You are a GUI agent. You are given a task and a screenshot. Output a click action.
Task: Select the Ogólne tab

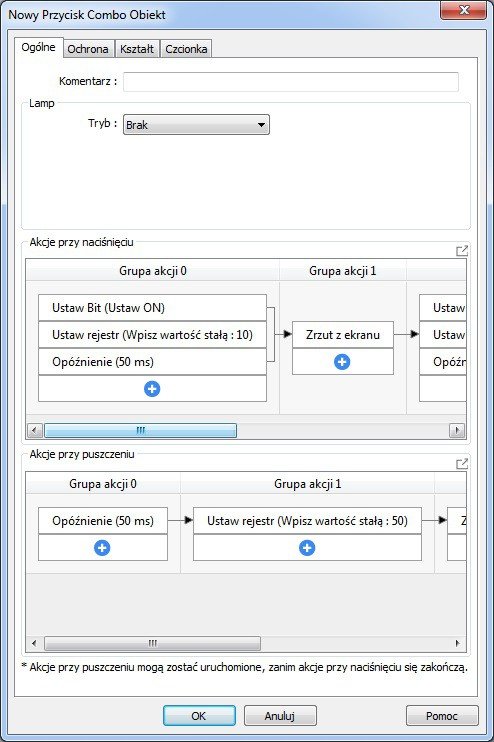(38, 47)
